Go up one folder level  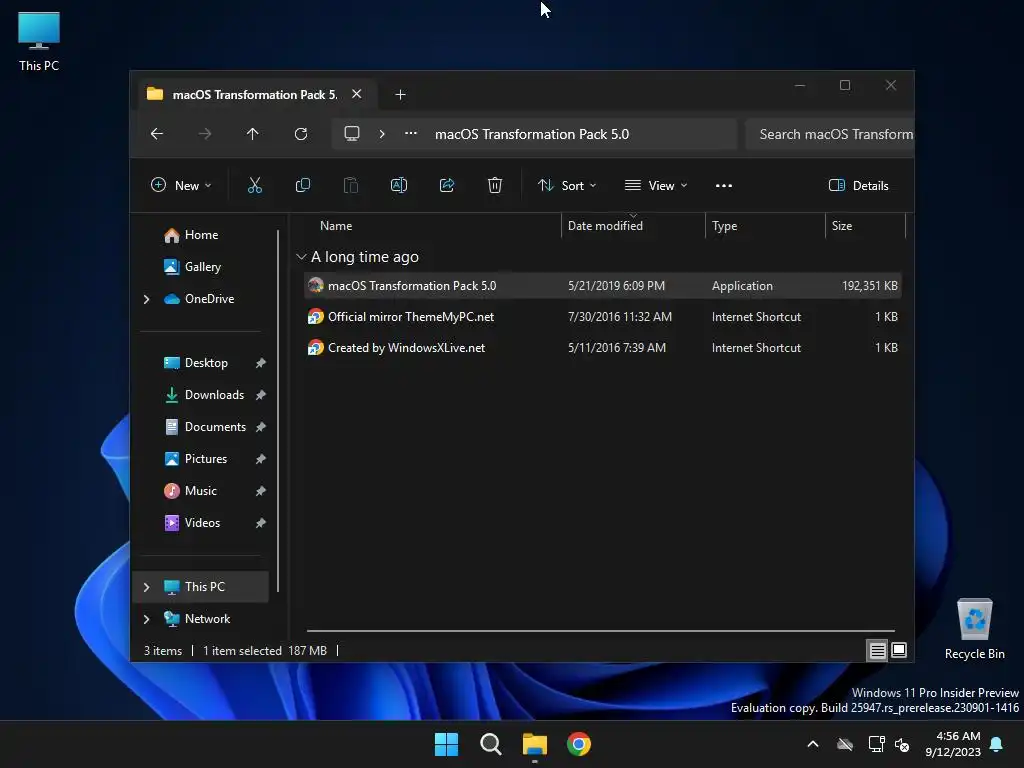(x=253, y=134)
